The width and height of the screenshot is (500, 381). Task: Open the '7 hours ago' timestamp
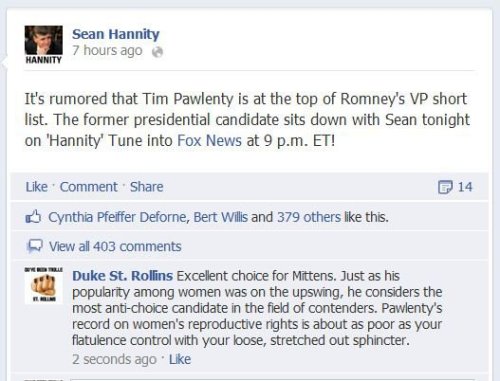pyautogui.click(x=107, y=51)
